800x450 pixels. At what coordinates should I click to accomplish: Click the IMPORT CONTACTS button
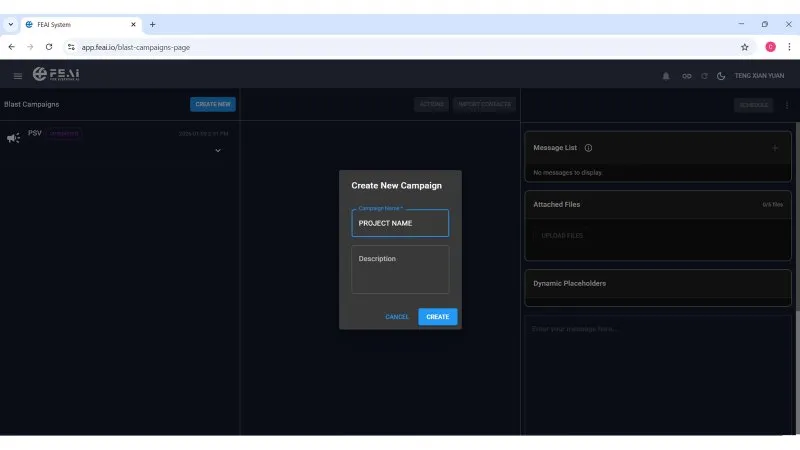484,104
